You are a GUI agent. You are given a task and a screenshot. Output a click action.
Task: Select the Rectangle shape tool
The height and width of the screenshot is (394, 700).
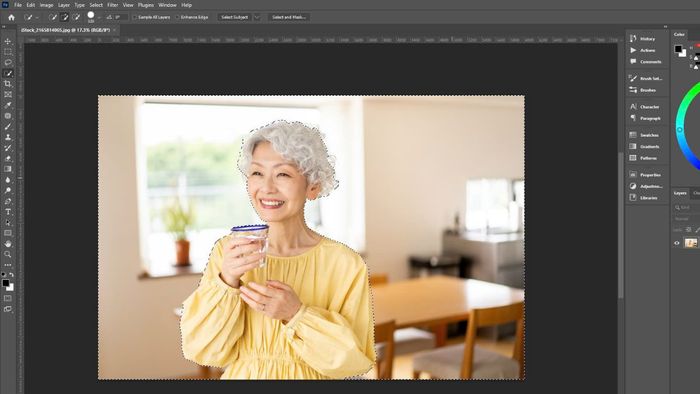[8, 233]
